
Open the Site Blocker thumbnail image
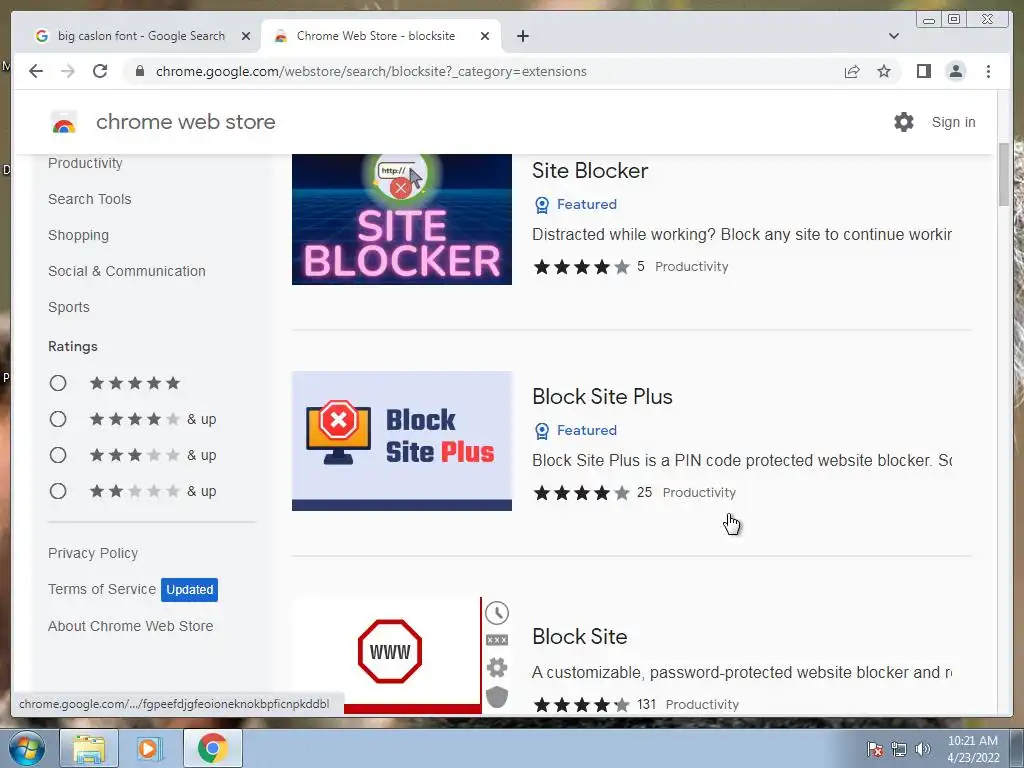pos(402,219)
